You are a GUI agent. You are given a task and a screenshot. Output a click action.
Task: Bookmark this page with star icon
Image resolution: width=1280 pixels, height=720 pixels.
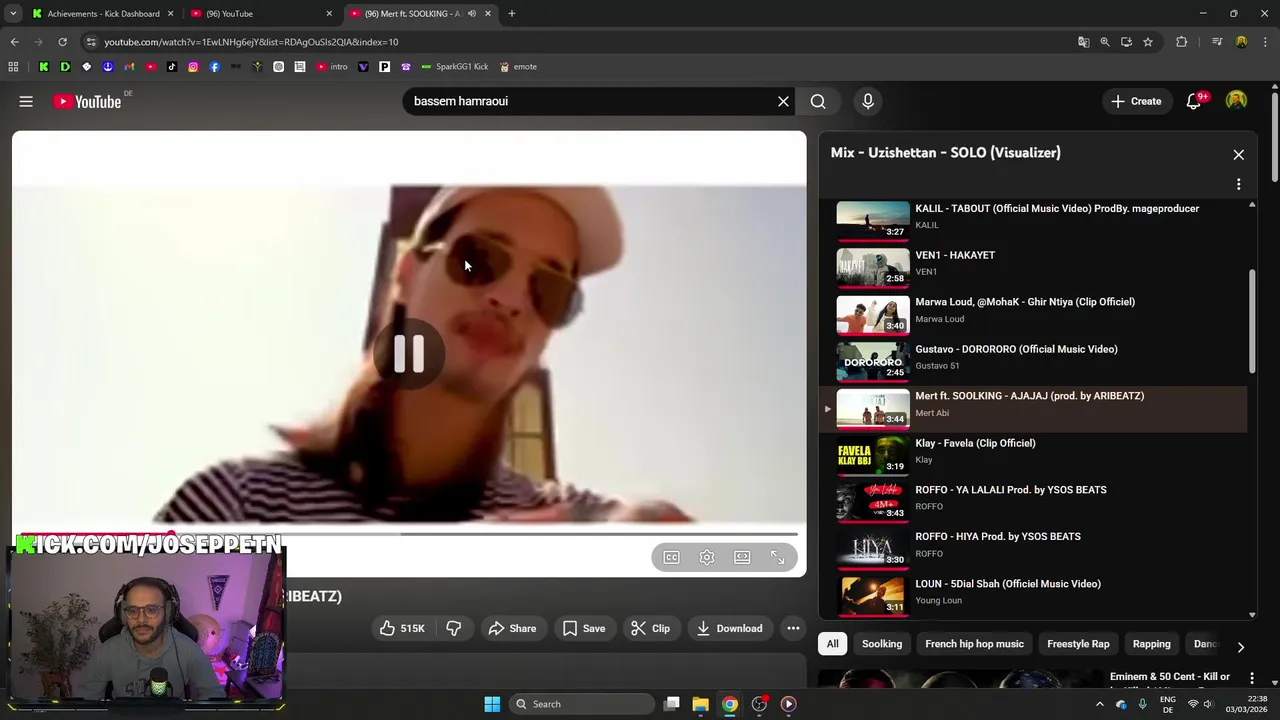(x=1148, y=42)
